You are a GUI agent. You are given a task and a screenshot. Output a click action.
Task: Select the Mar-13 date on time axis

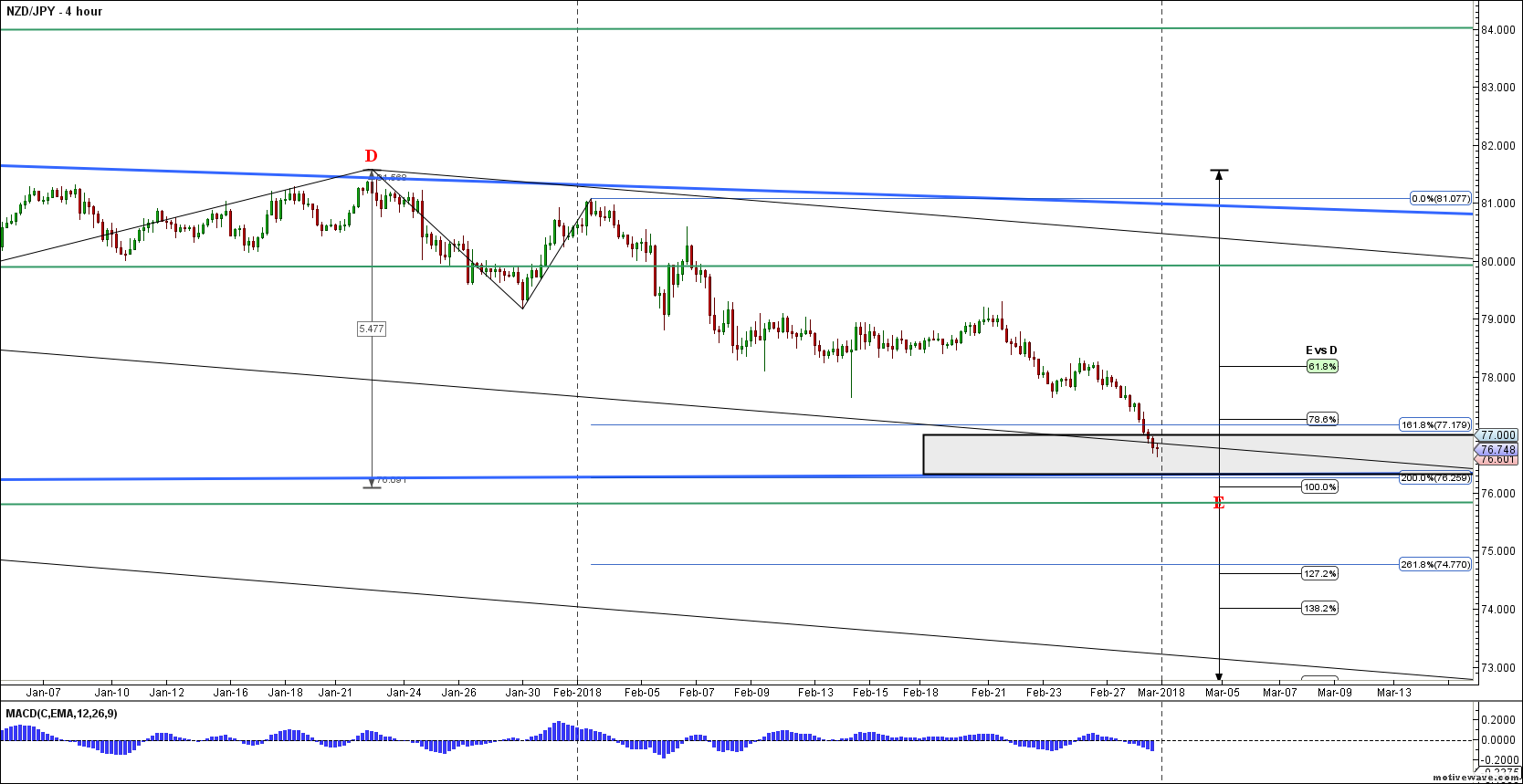[x=1393, y=693]
